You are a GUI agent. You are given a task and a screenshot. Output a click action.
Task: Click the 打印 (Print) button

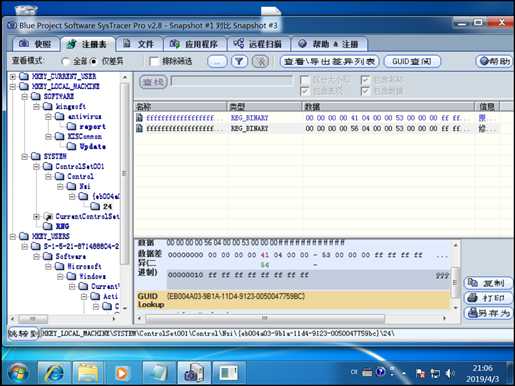pos(488,298)
